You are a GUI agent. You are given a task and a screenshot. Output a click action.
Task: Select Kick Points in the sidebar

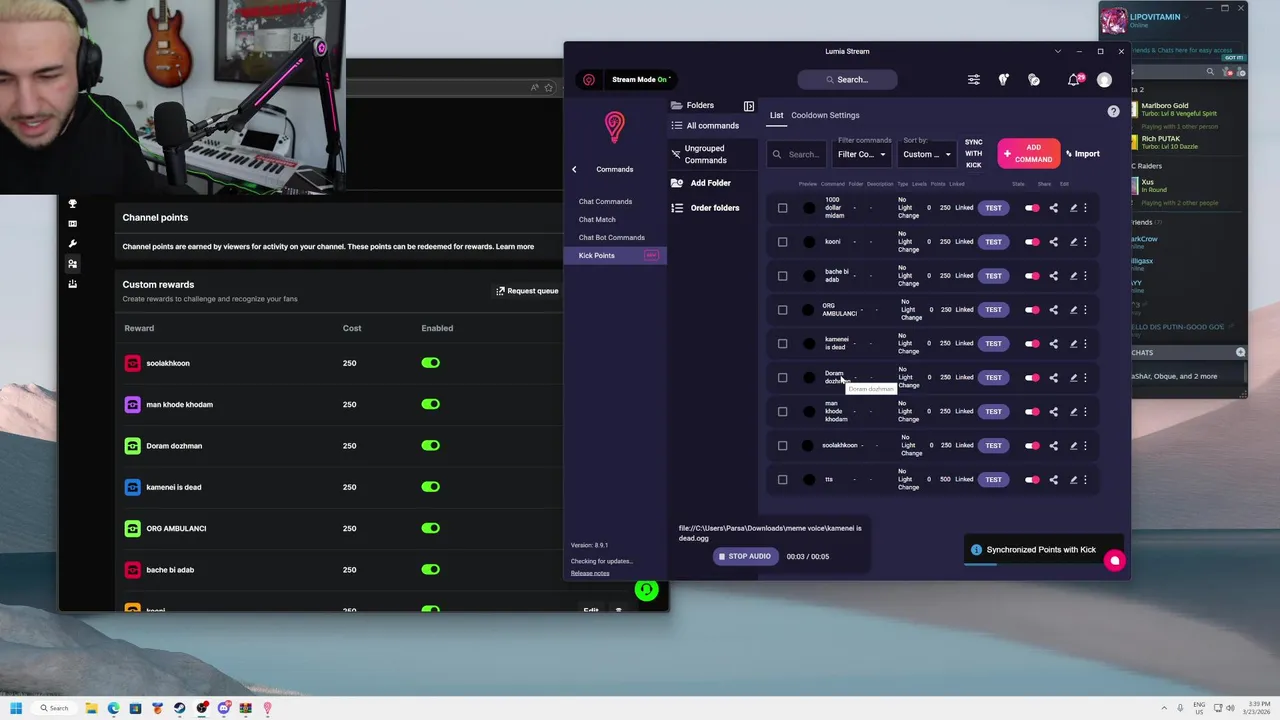tap(613, 256)
